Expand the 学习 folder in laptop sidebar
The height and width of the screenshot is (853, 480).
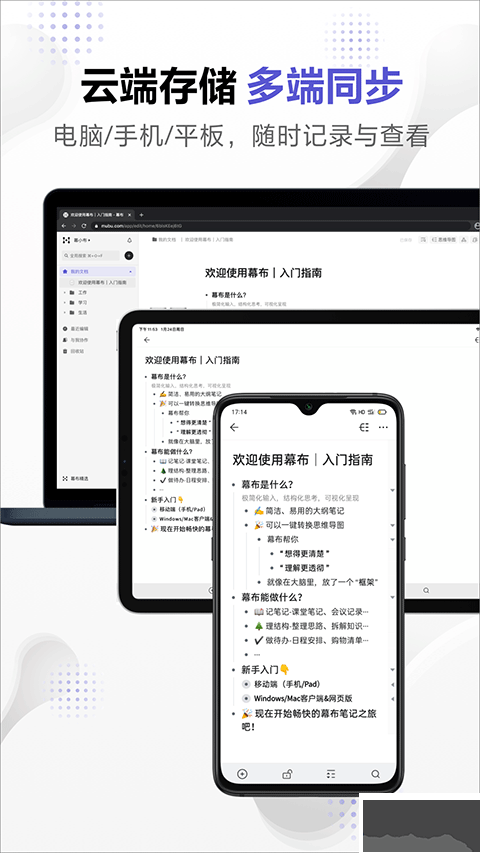65,302
